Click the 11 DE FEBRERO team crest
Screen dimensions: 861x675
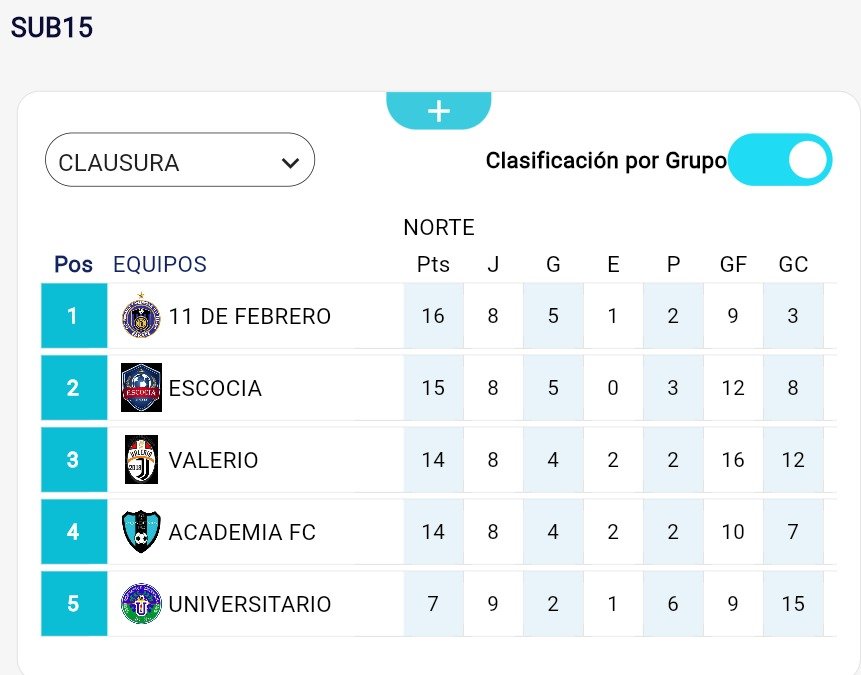141,316
